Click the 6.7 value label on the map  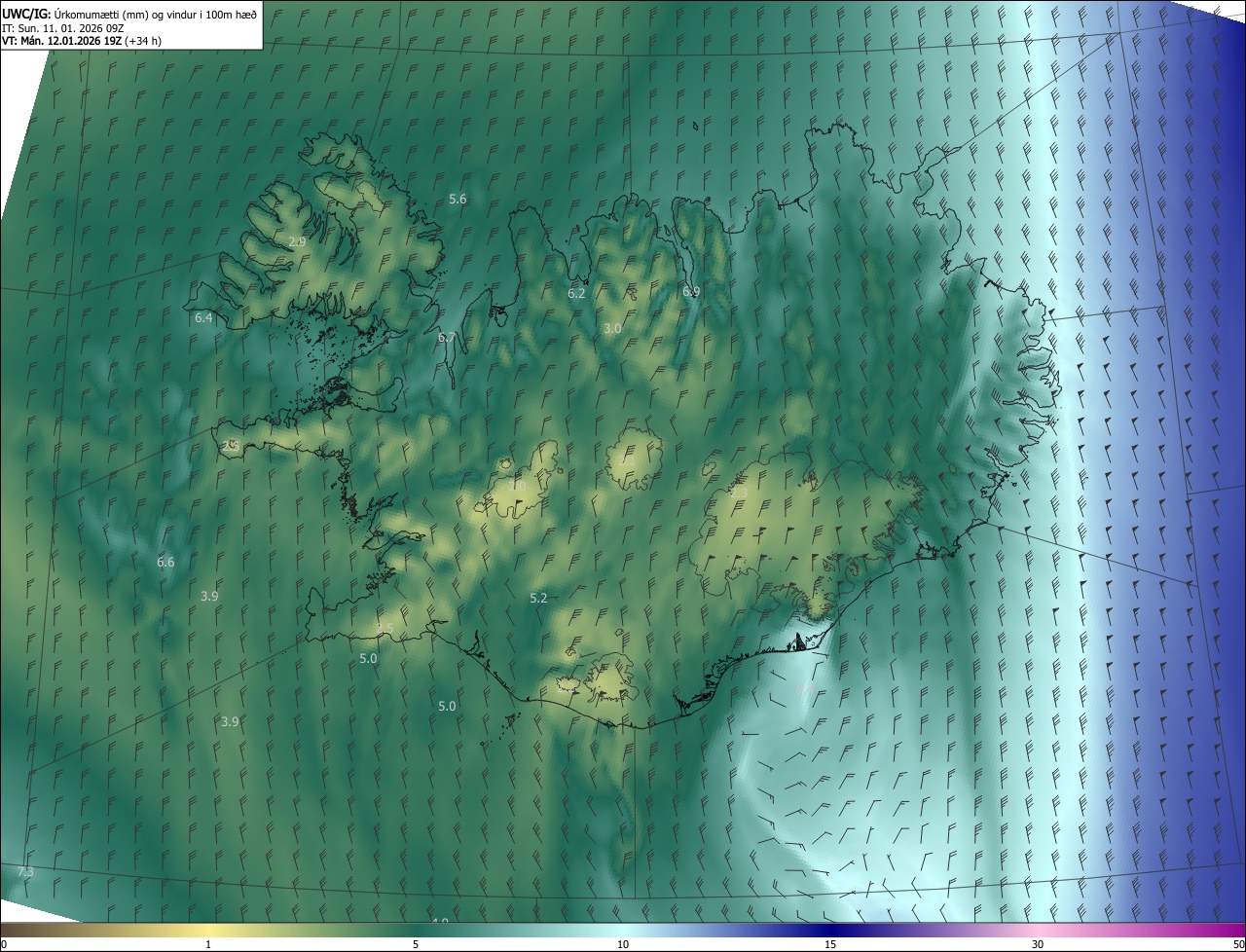[447, 337]
